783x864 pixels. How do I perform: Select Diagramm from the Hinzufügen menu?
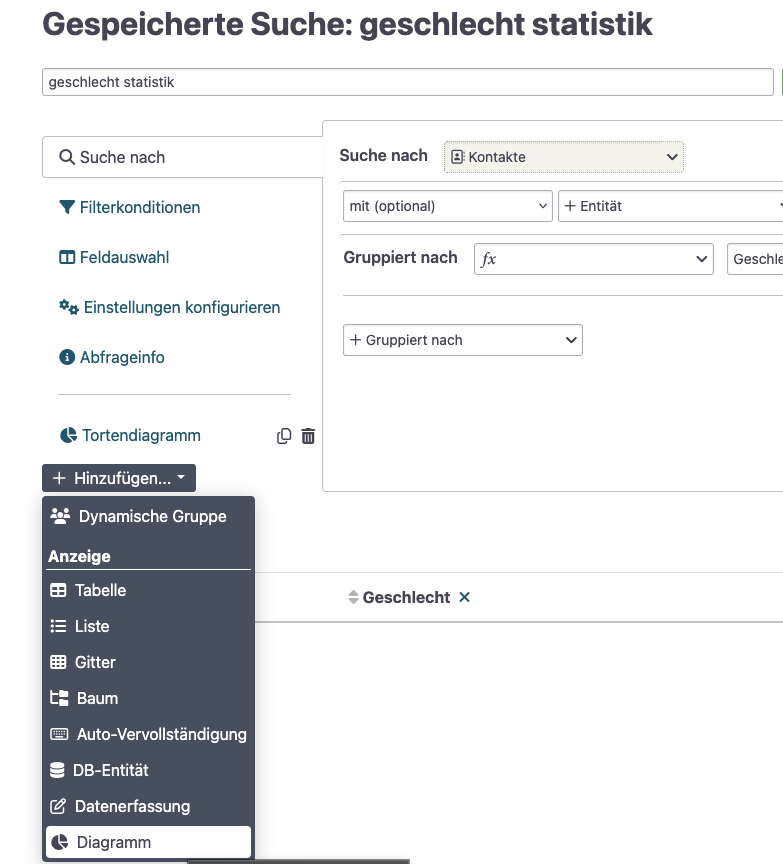113,842
